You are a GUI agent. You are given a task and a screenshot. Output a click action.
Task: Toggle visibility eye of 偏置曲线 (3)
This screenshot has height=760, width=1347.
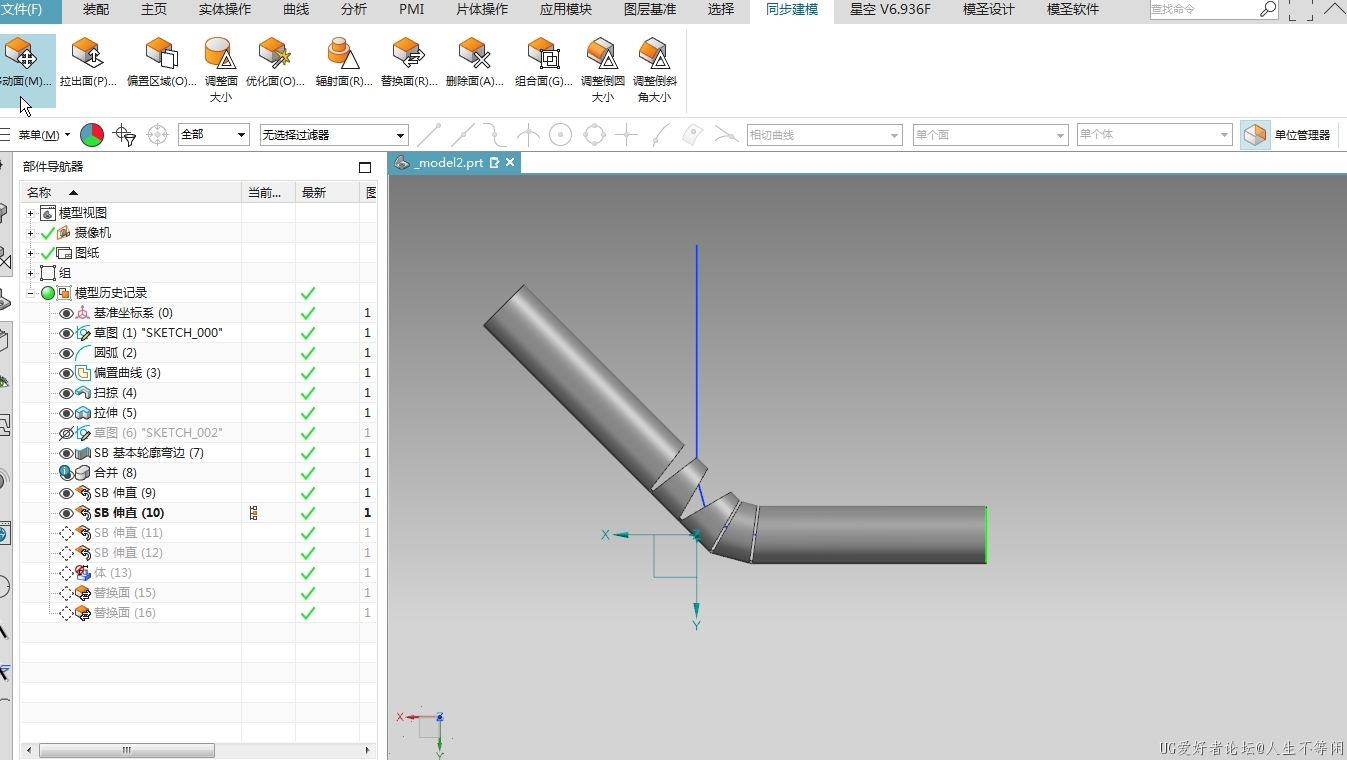point(66,373)
